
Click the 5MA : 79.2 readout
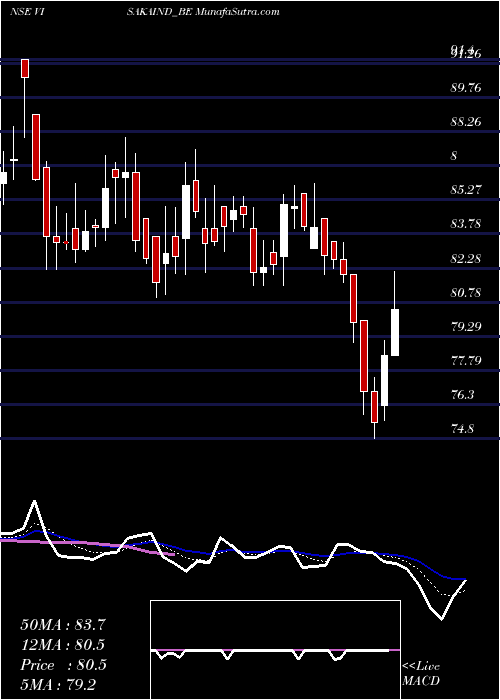[58, 685]
